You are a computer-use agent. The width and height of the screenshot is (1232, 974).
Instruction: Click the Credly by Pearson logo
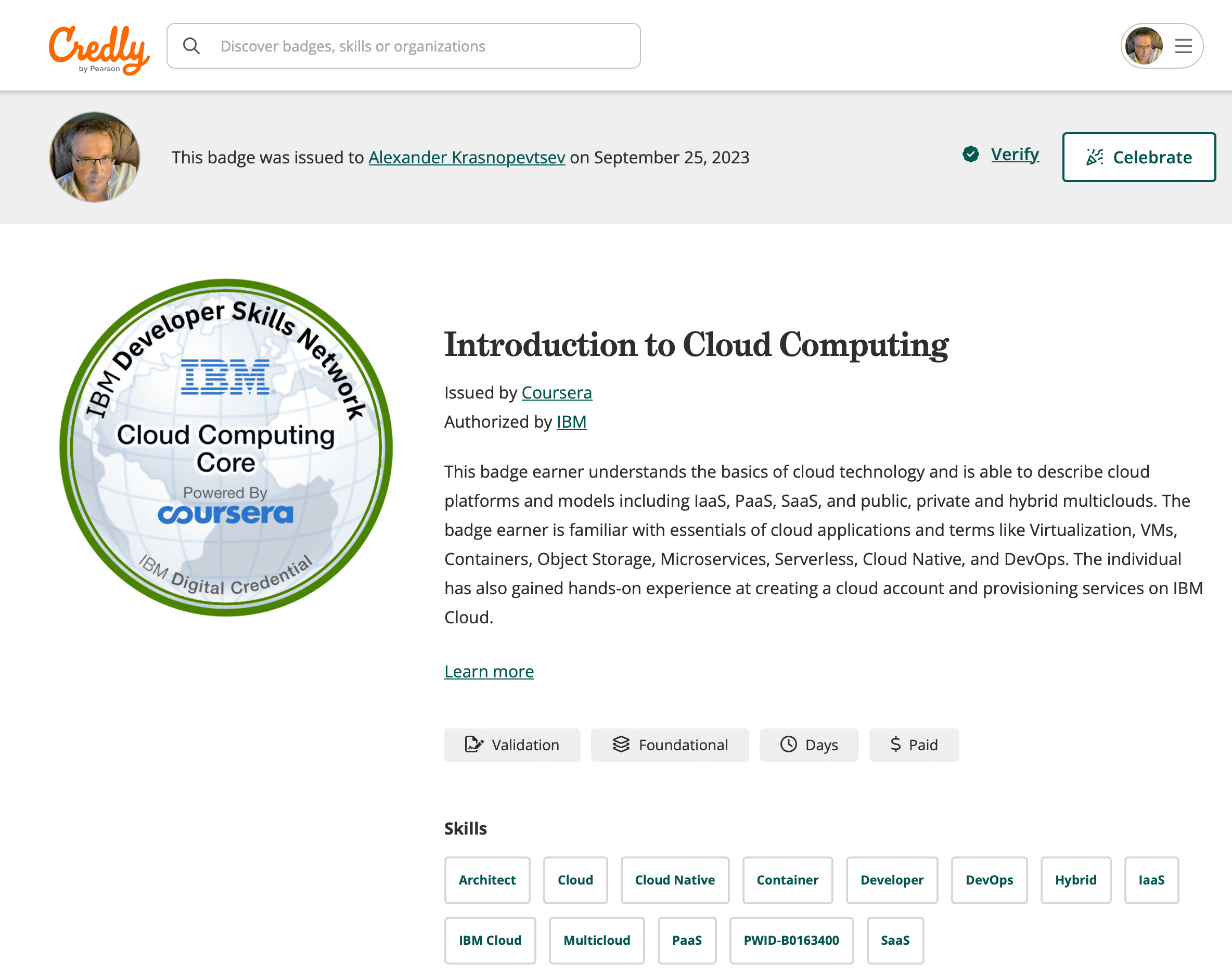coord(99,49)
